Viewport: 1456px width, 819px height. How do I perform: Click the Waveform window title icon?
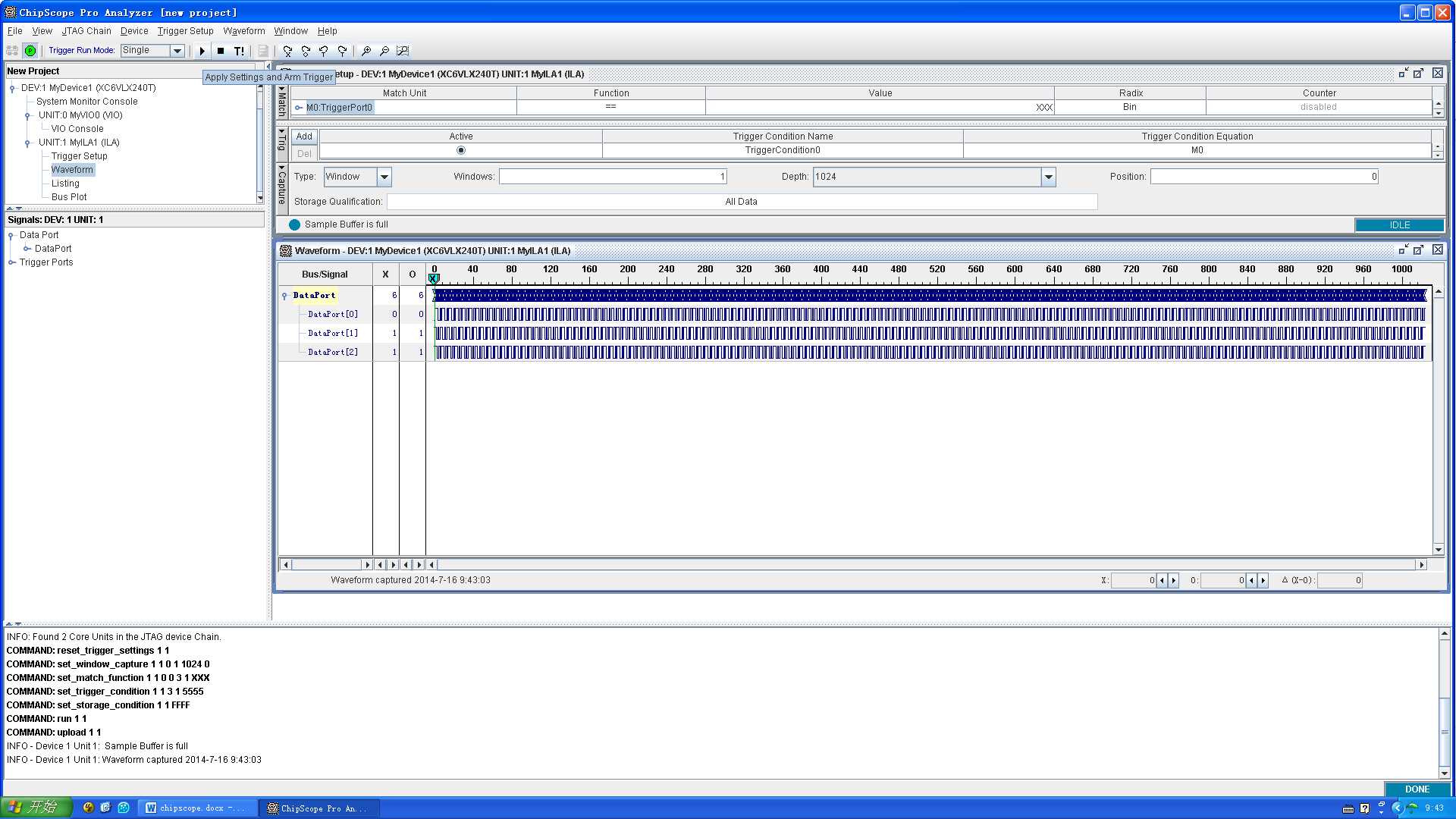(x=286, y=250)
